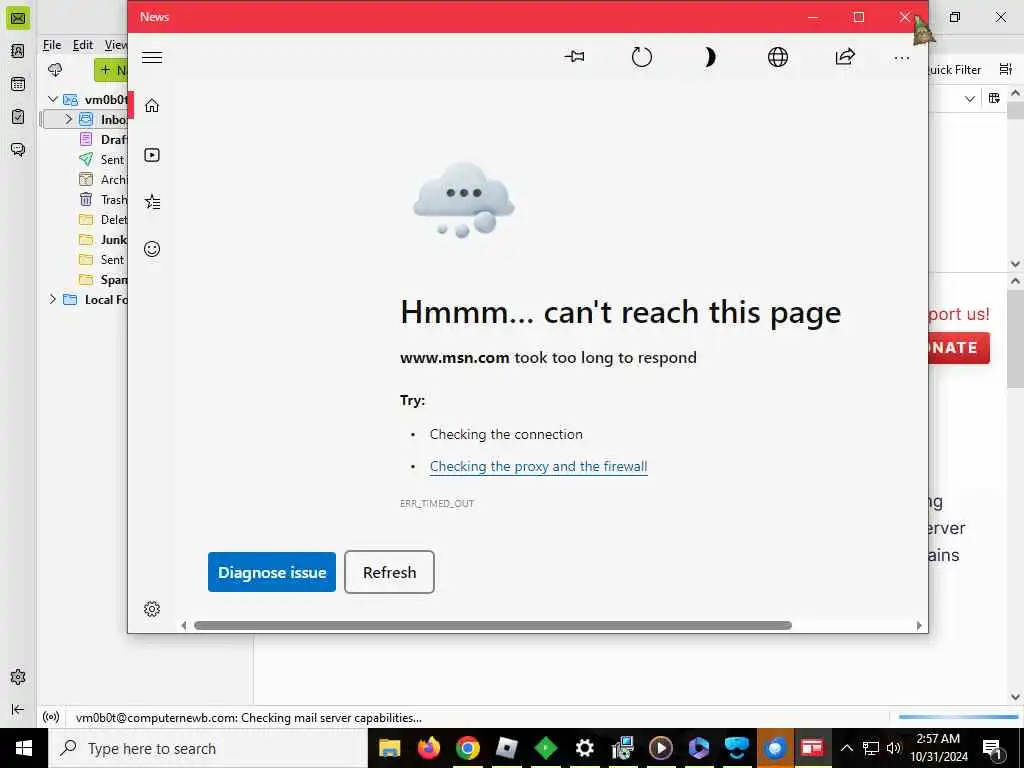Open Firefox from the taskbar
Screen dimensions: 1024x768
coord(428,748)
